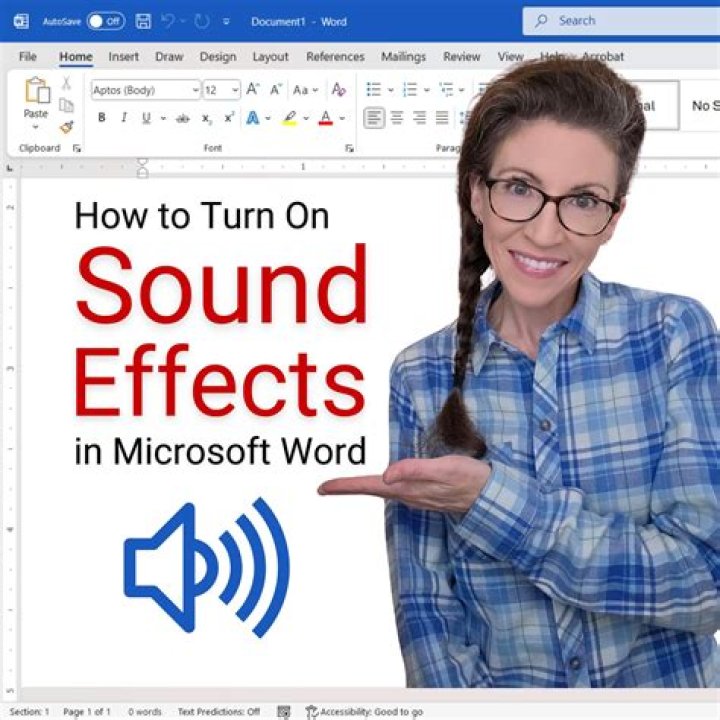Click the macro recording icon in status bar
720x720 pixels.
284,712
